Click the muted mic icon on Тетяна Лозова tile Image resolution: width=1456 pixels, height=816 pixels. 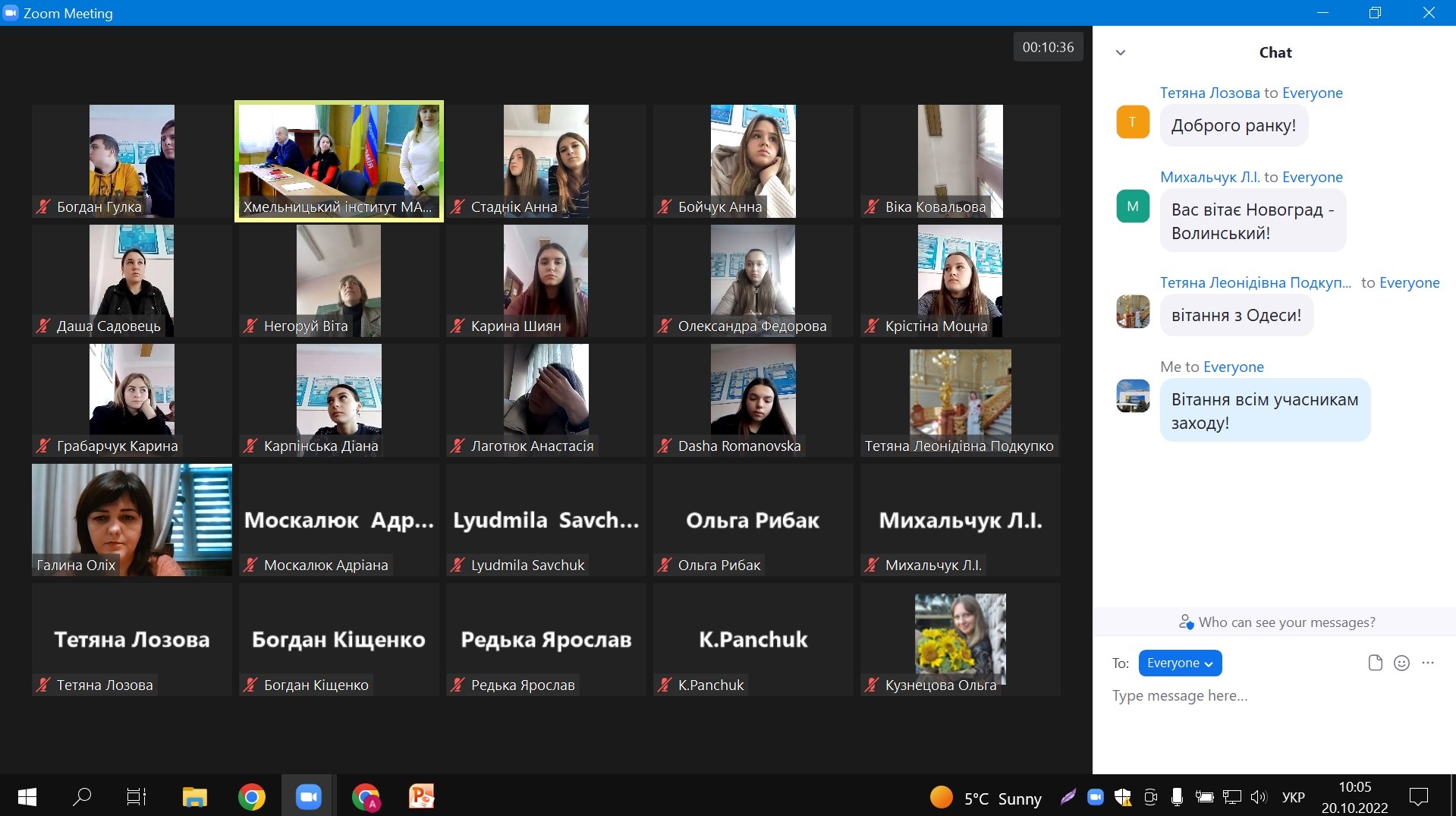coord(43,685)
